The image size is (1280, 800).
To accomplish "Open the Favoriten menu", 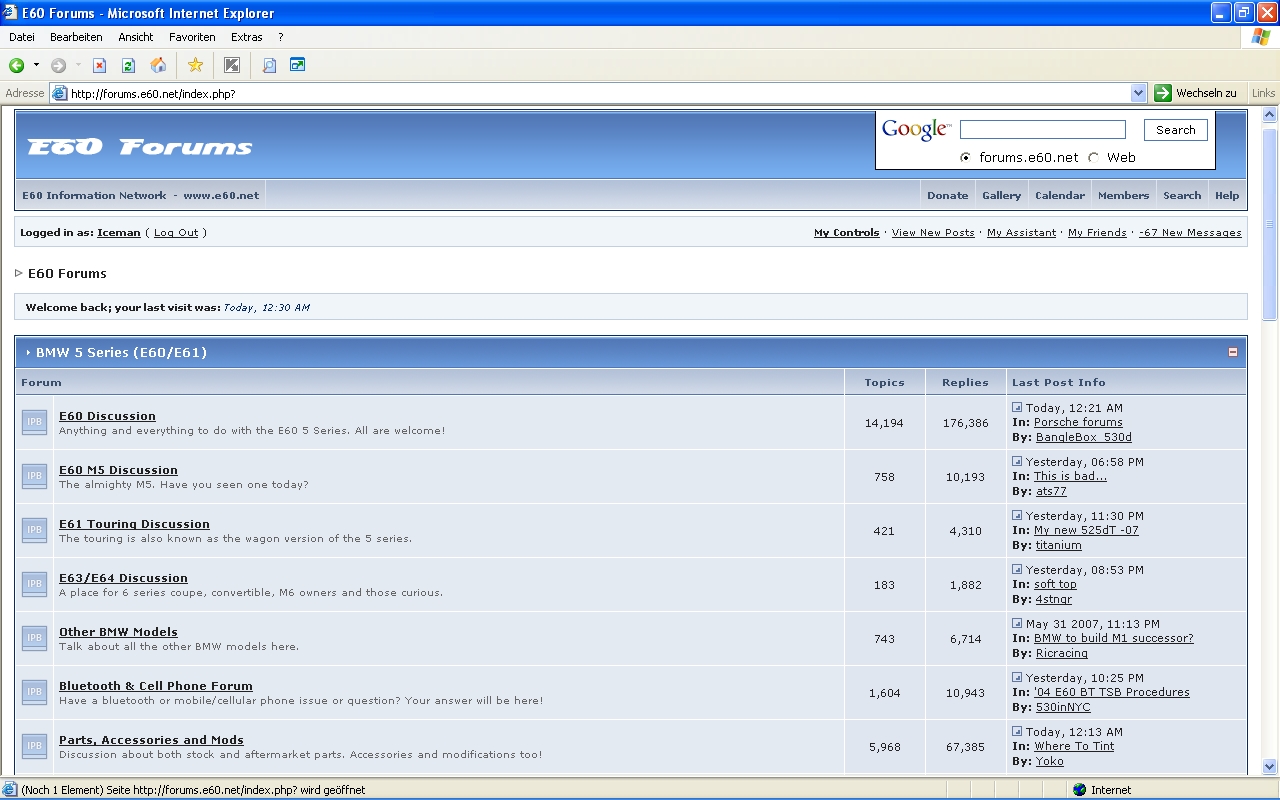I will point(192,37).
